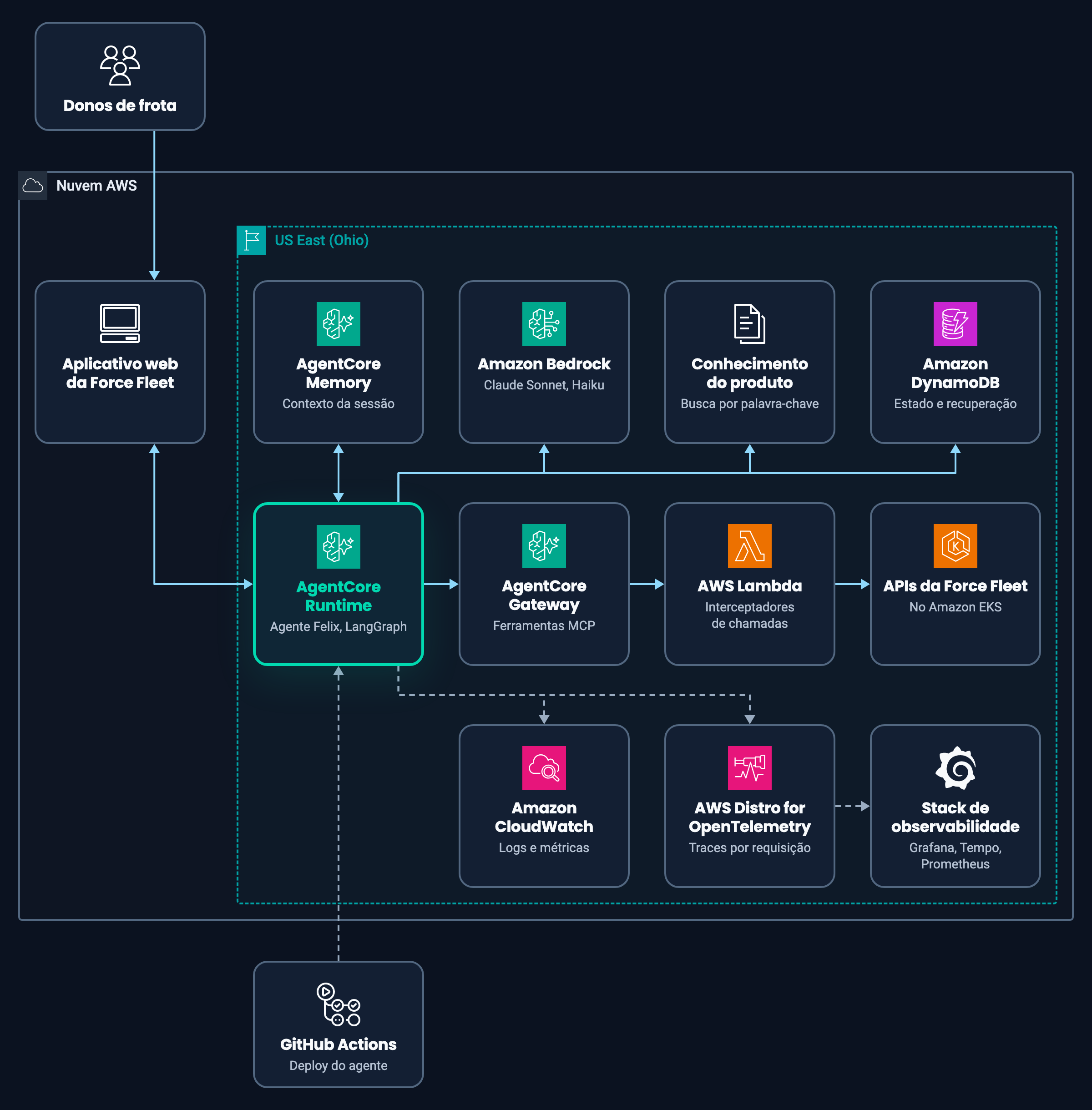The image size is (1092, 1110).
Task: Click the US East region flag icon
Action: (251, 240)
